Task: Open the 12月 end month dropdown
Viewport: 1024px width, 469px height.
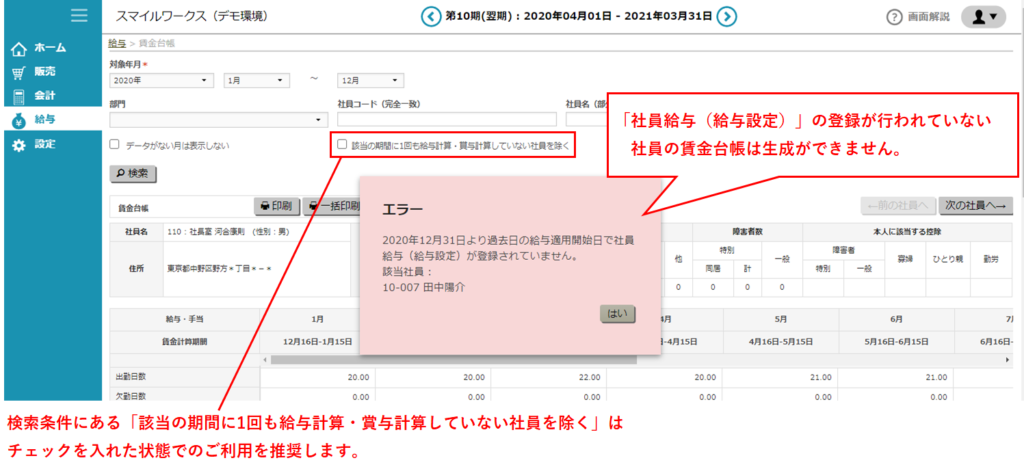Action: coord(370,80)
